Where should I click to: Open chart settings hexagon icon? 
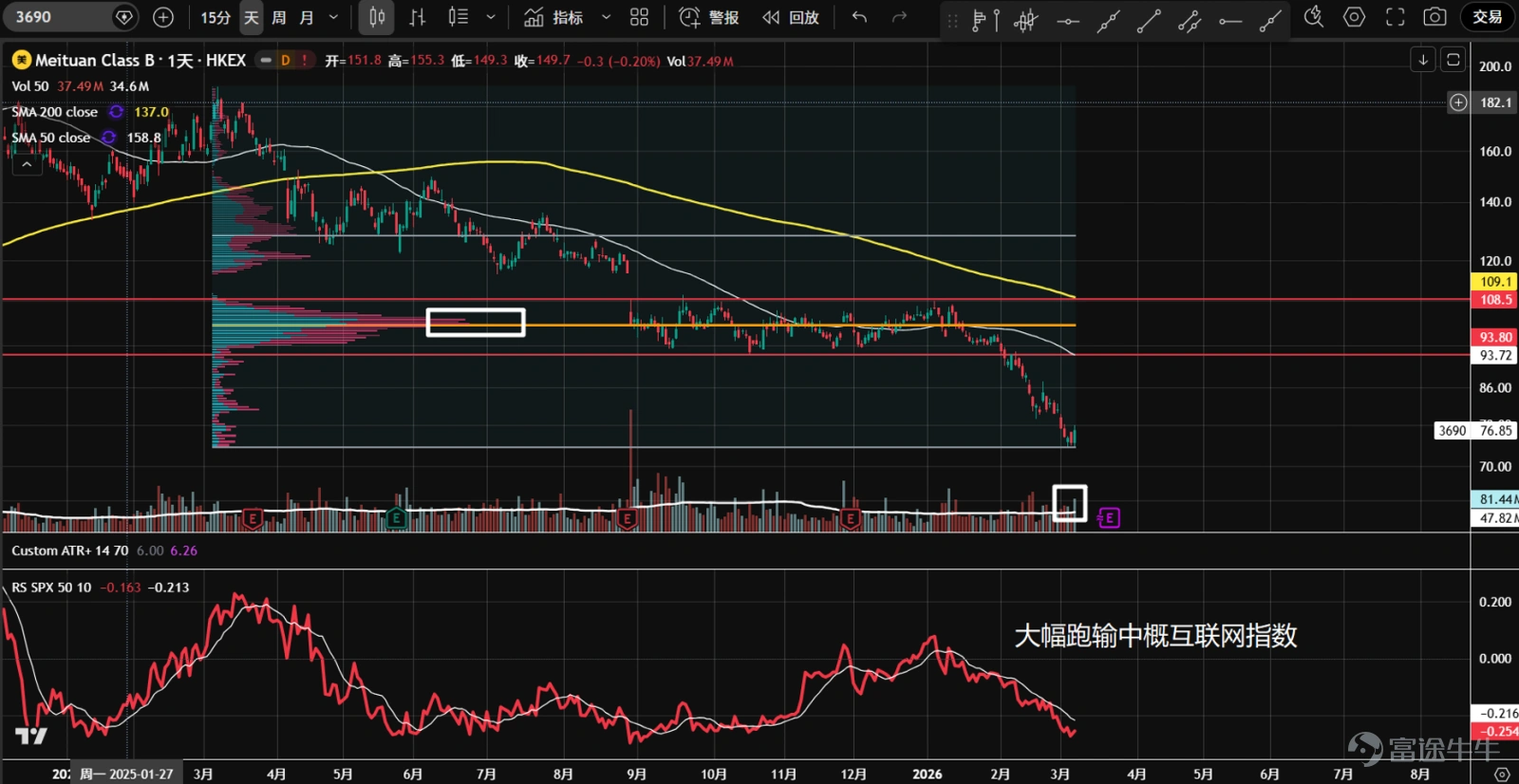pos(1355,17)
